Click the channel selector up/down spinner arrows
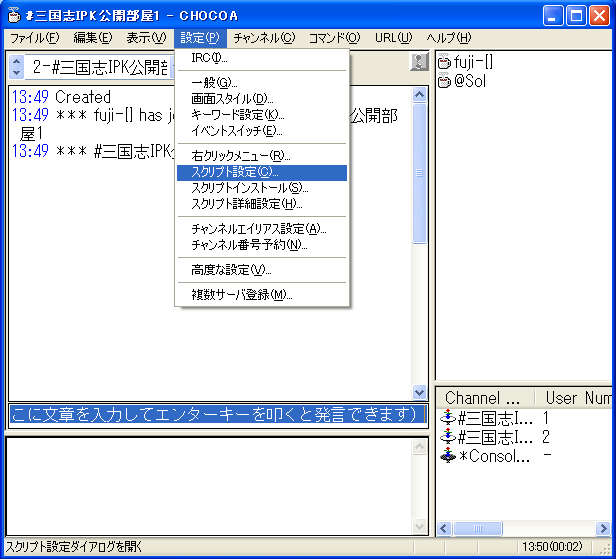This screenshot has height=559, width=616. (x=16, y=67)
